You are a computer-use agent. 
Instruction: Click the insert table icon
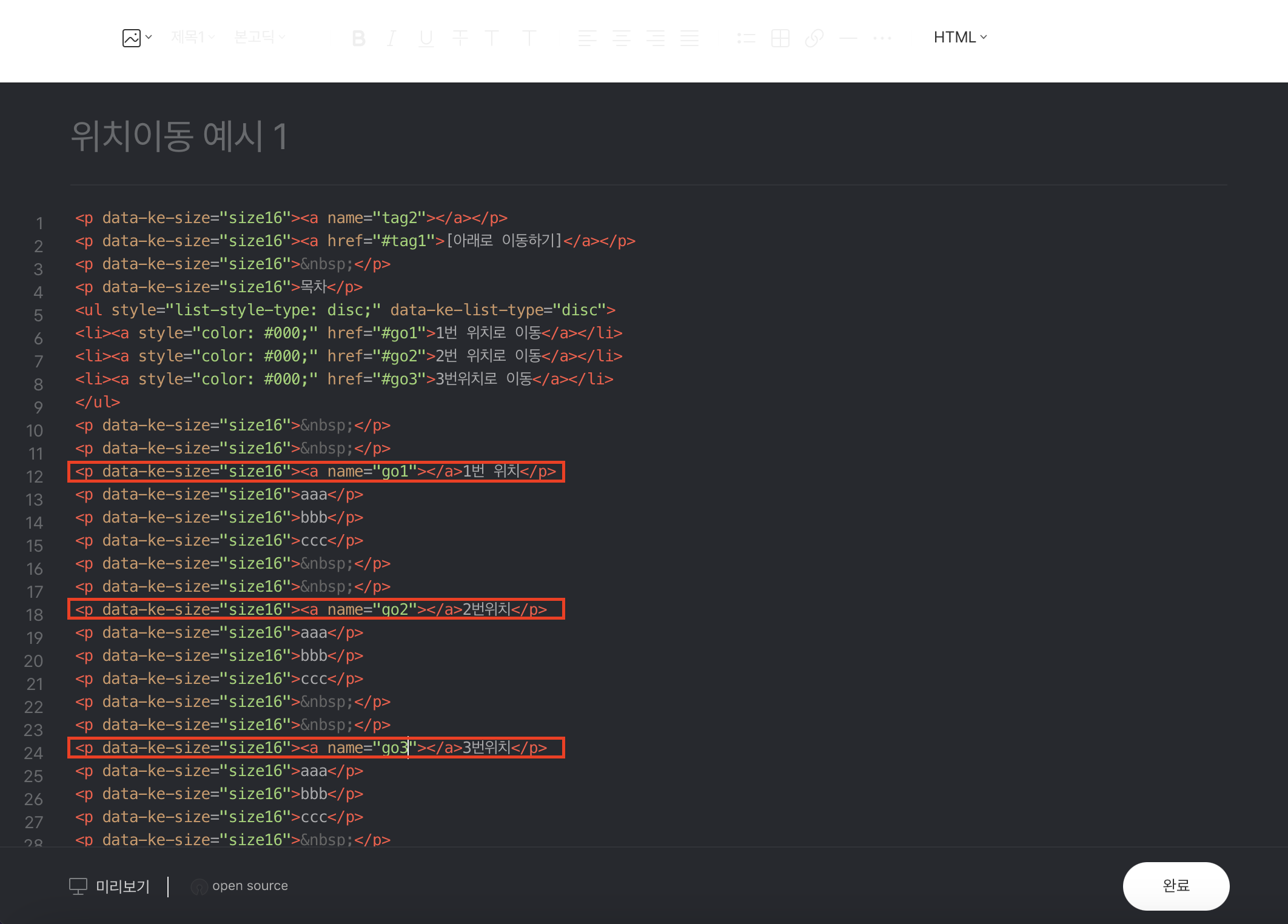point(780,38)
